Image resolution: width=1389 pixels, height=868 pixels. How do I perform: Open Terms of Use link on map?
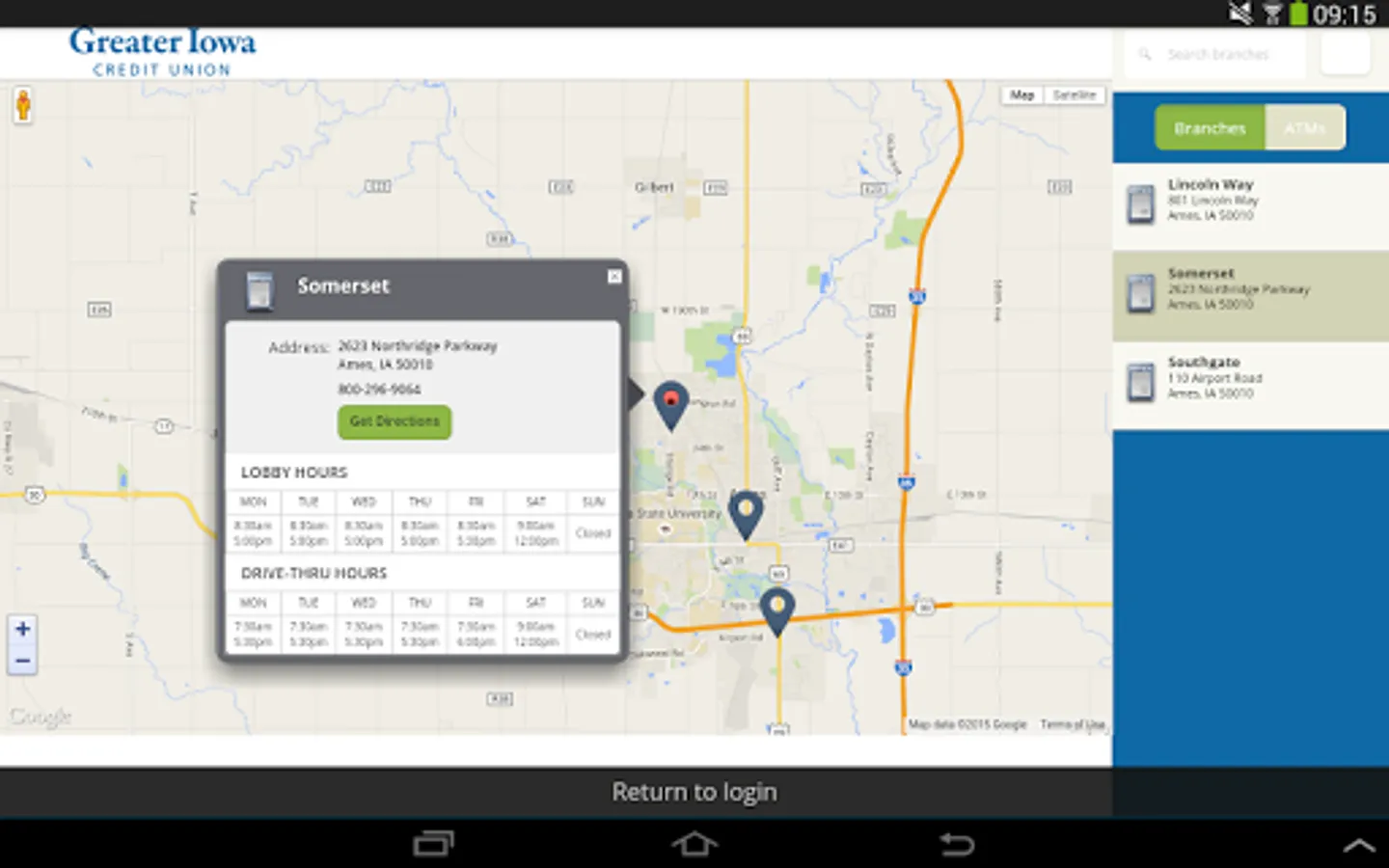pos(1073,724)
